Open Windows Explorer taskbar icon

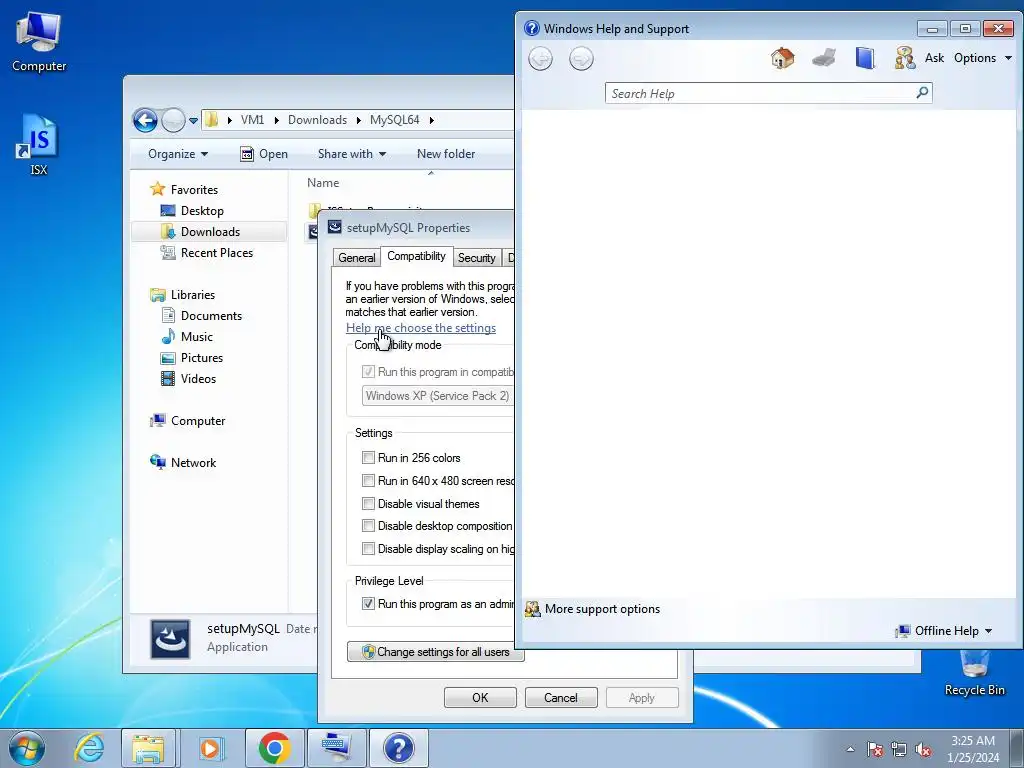point(148,748)
